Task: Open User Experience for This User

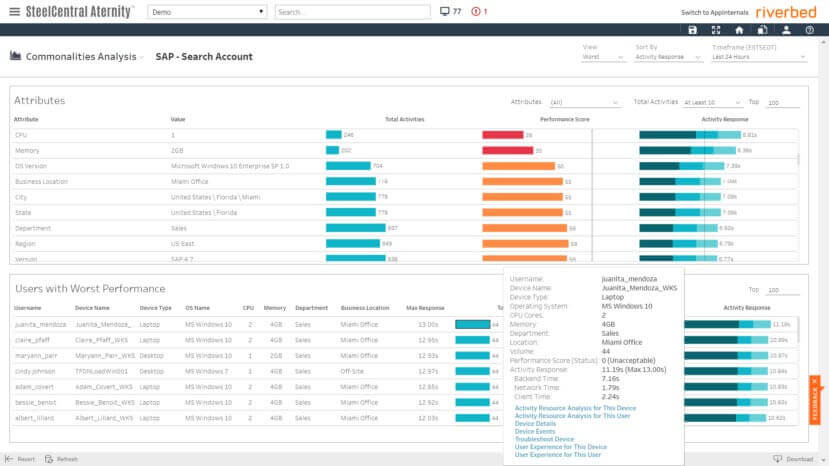Action: pyautogui.click(x=558, y=454)
